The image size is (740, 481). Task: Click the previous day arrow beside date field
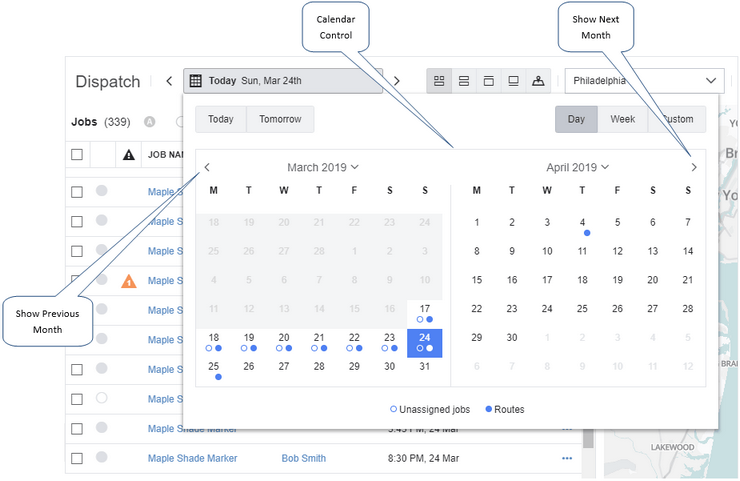pyautogui.click(x=169, y=81)
